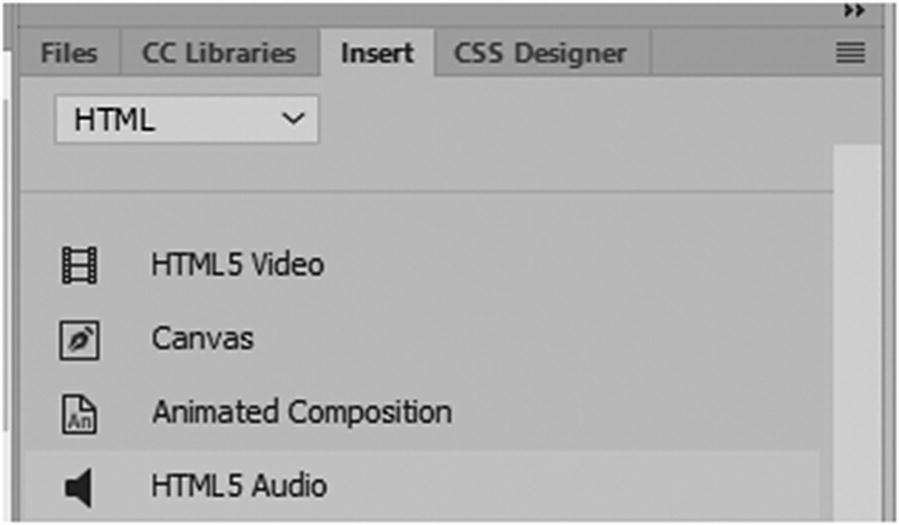Screen dimensions: 899x525
Task: Open the CC Libraries tab
Action: click(219, 53)
